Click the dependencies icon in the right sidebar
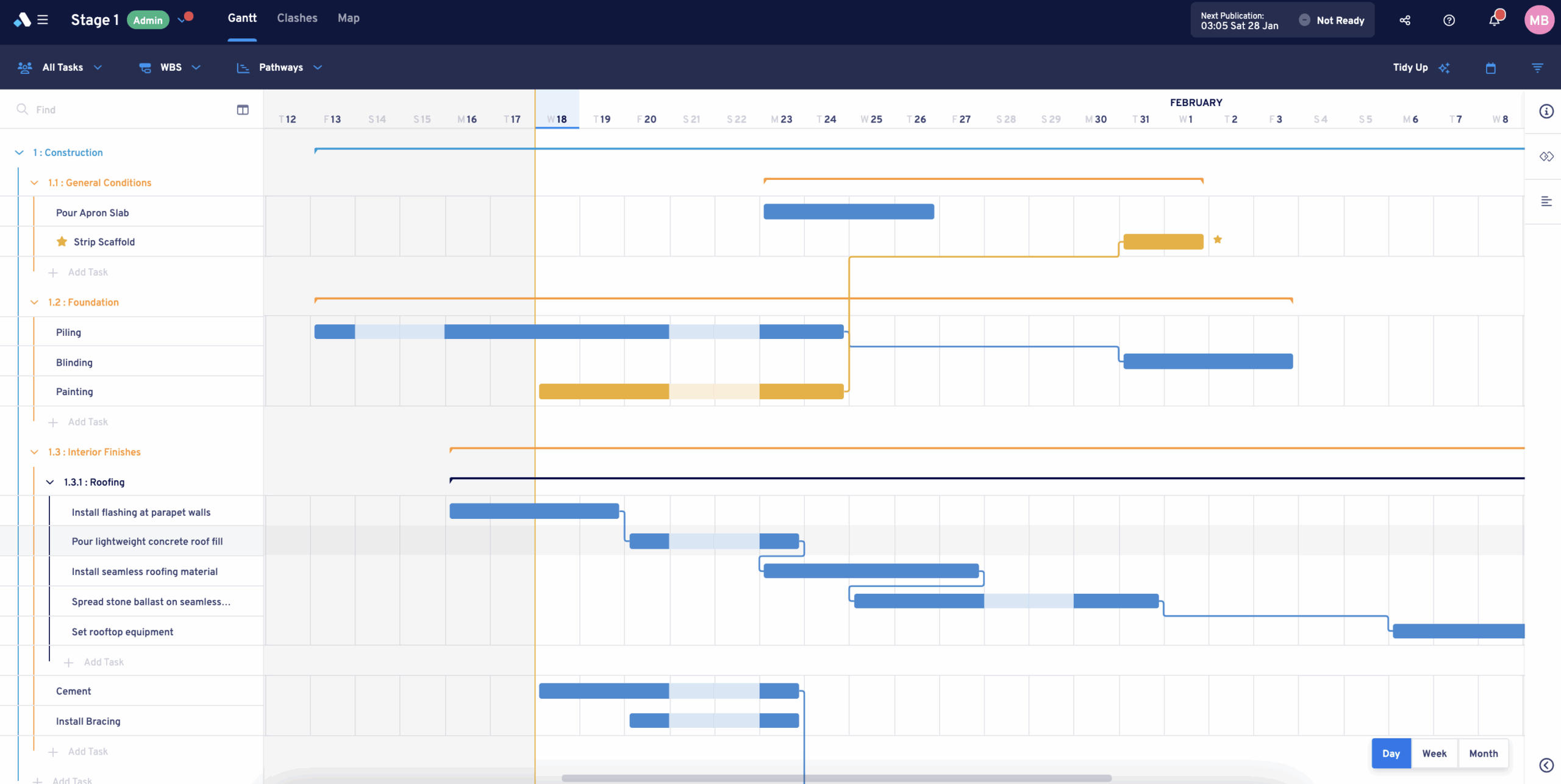The width and height of the screenshot is (1561, 784). (1546, 156)
